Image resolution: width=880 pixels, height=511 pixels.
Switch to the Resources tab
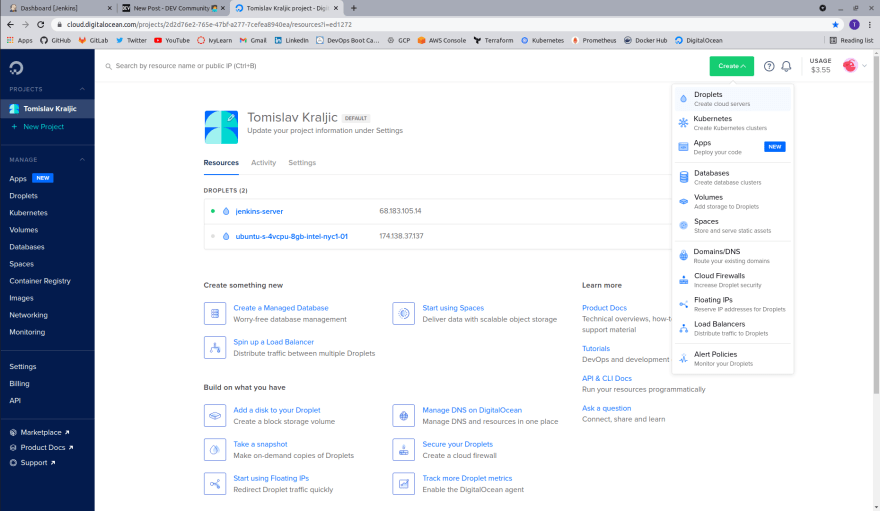[221, 163]
